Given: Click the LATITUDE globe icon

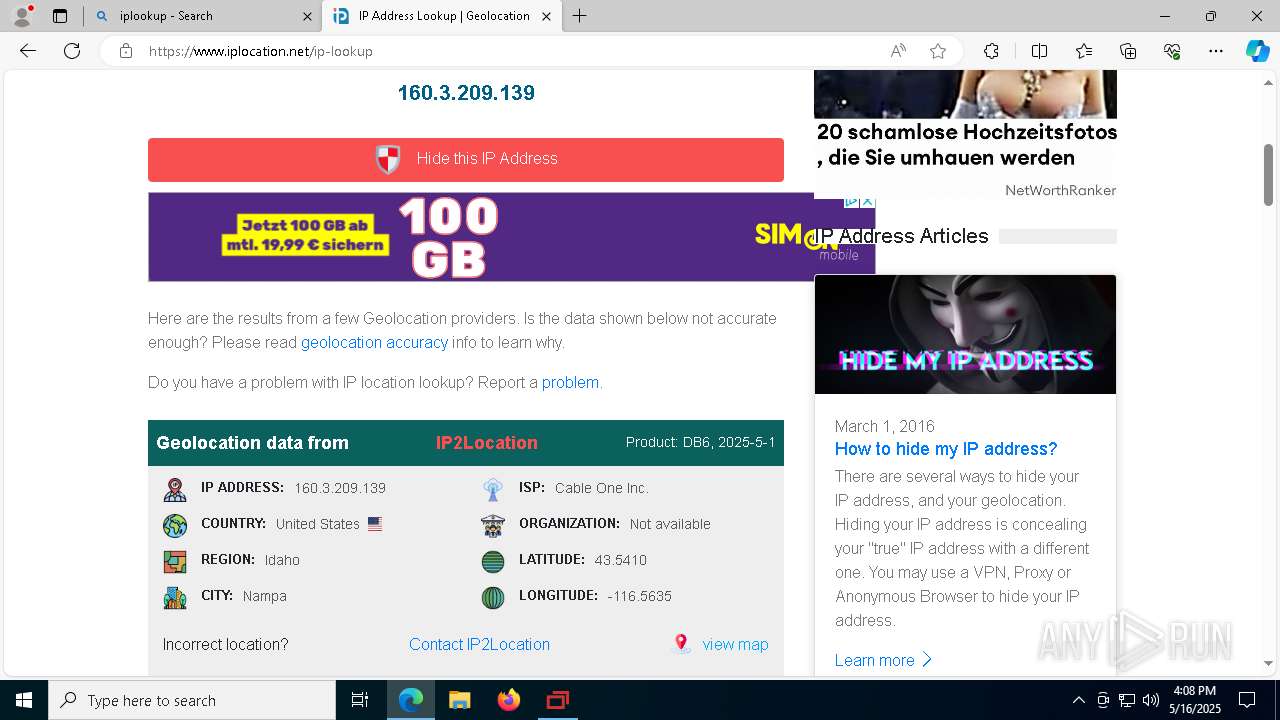Looking at the screenshot, I should (493, 561).
